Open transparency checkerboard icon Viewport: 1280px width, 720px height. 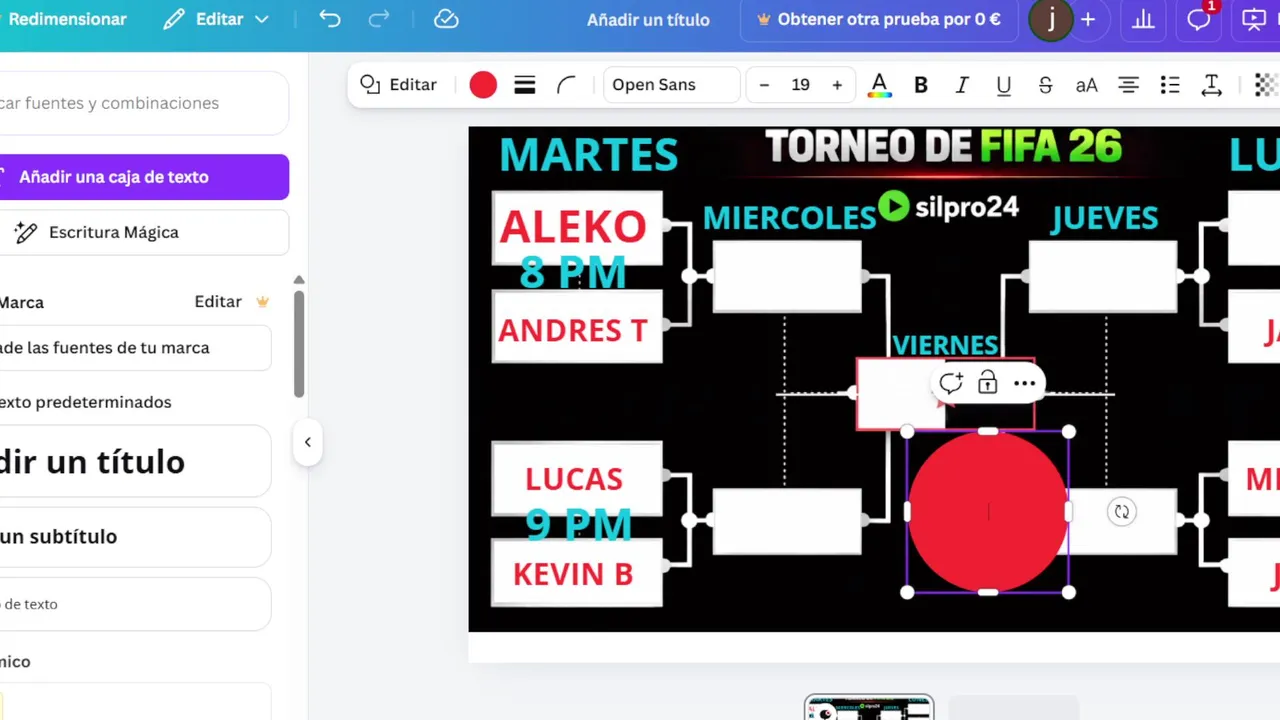pyautogui.click(x=1267, y=85)
